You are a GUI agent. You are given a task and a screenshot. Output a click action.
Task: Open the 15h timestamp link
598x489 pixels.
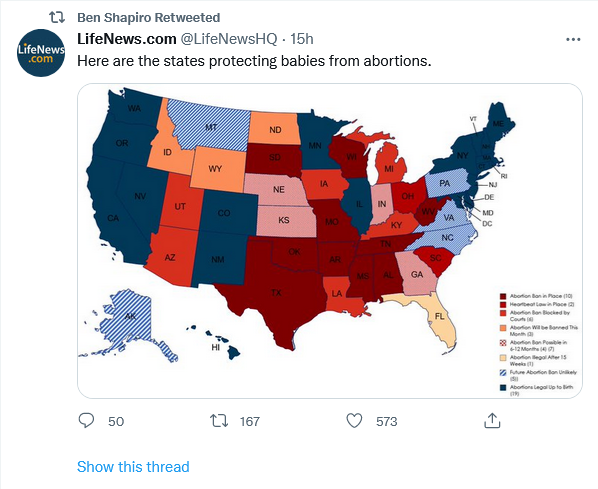point(302,39)
